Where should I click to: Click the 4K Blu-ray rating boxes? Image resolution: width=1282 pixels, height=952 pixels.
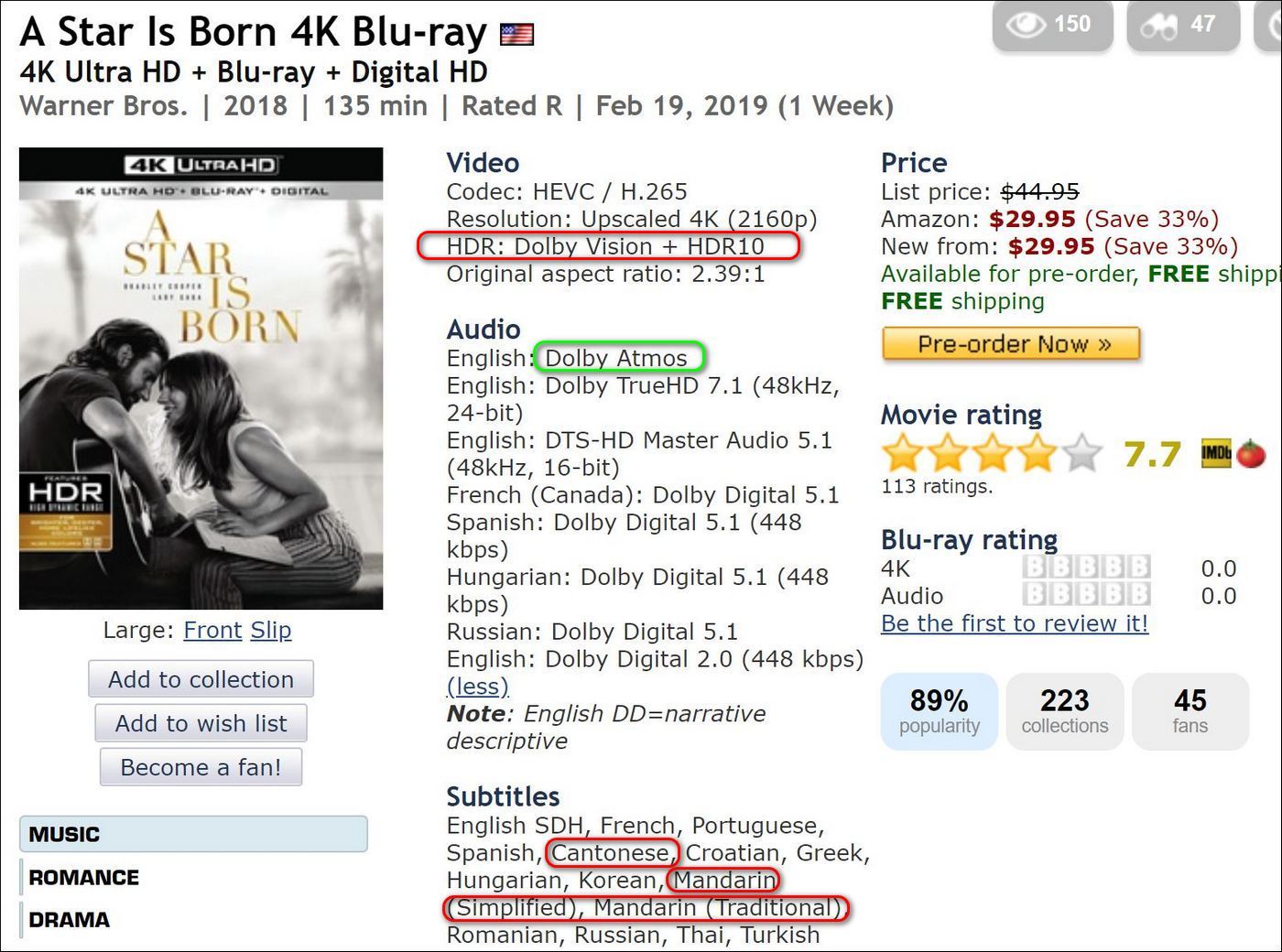click(x=1086, y=568)
